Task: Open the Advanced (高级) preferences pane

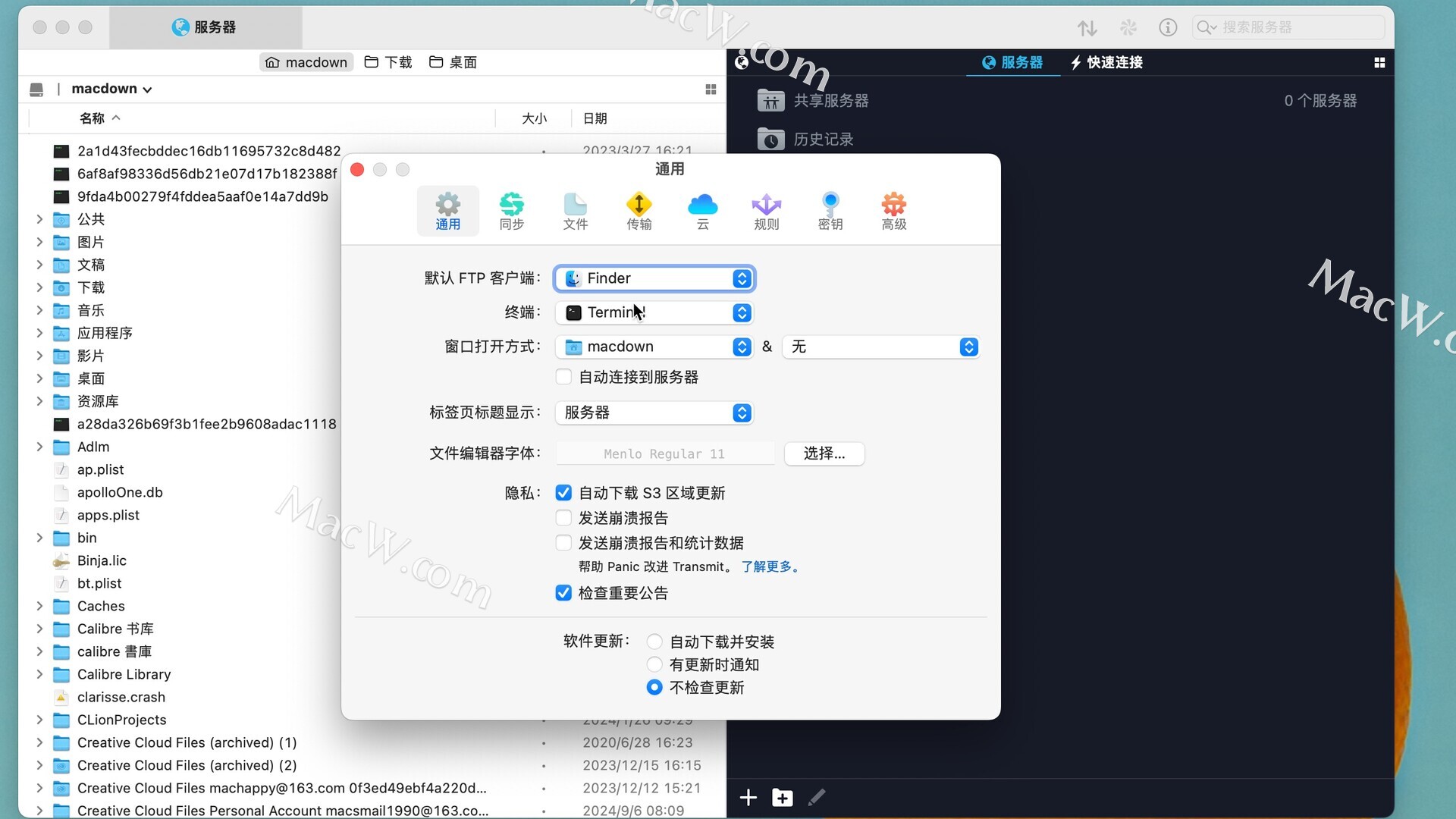Action: [893, 211]
